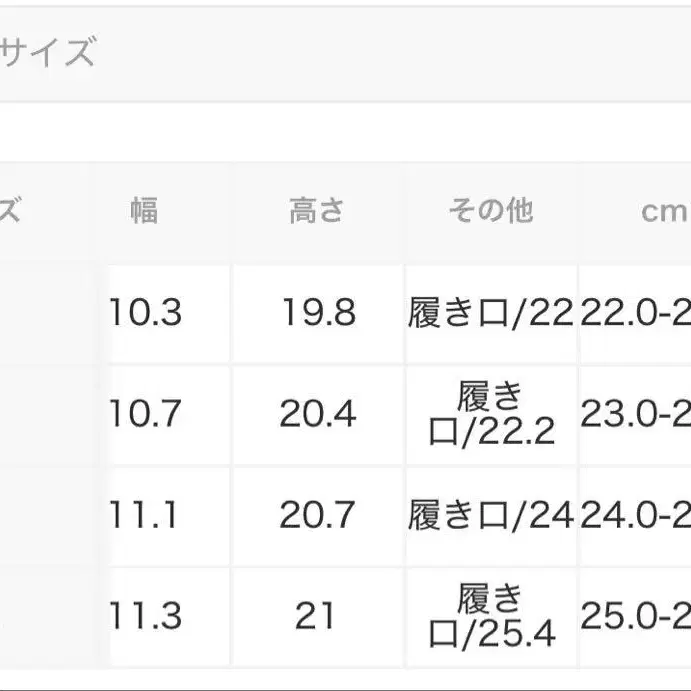The image size is (691, 691).
Task: Select the 幅 column header
Action: (144, 211)
